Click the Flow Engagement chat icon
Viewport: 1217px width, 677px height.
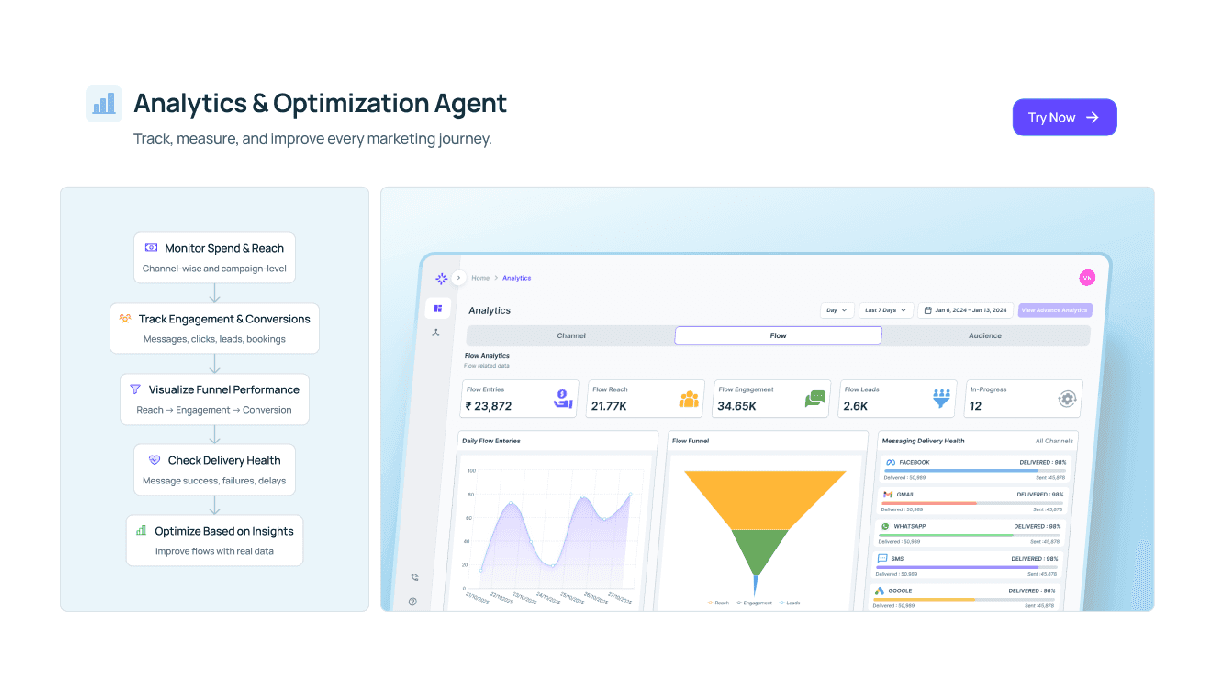coord(815,399)
